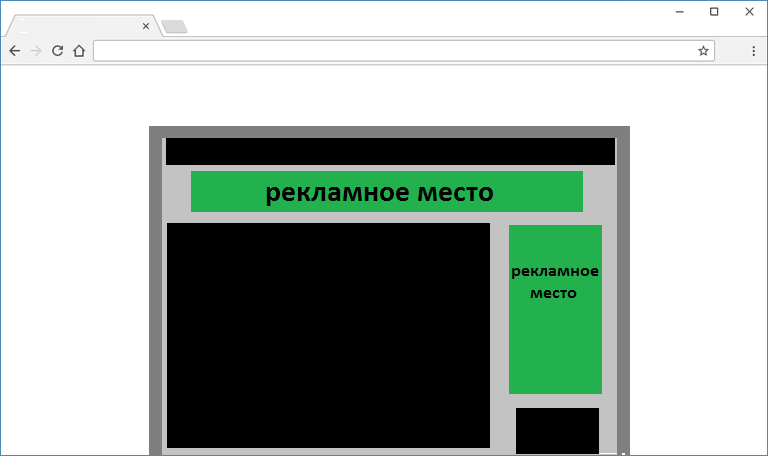Screen dimensions: 768x456
Task: Click the greyed-out Forward arrow
Action: 36,50
